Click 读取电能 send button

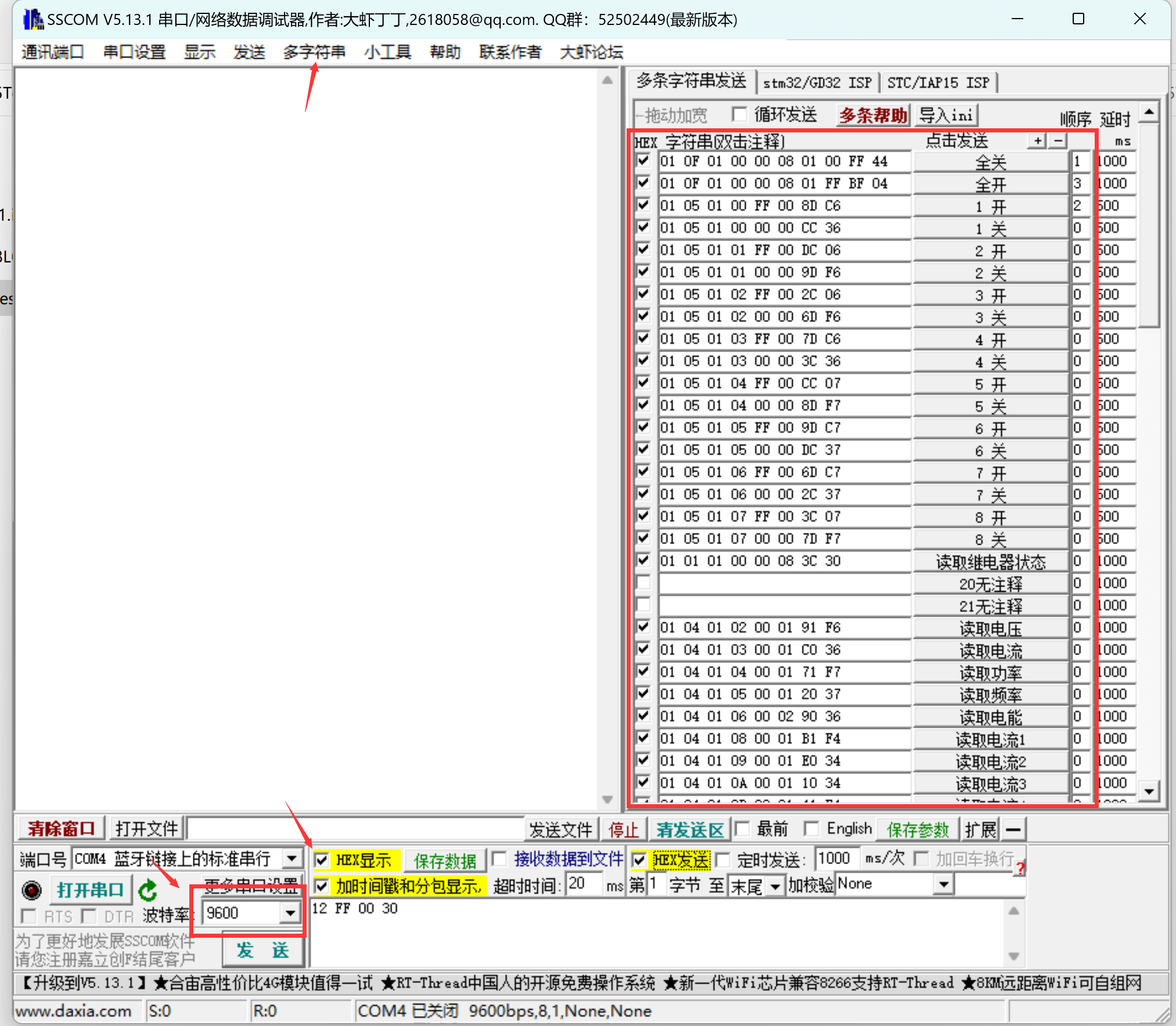pyautogui.click(x=990, y=718)
